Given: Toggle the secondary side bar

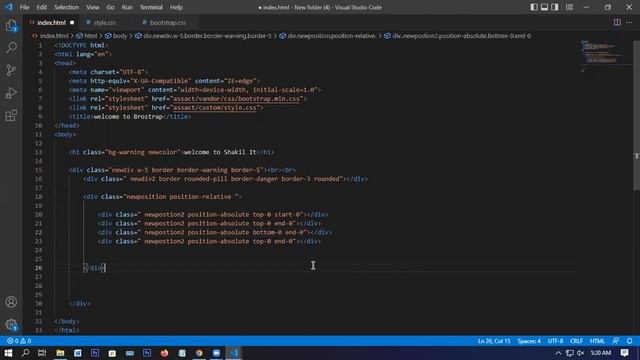Looking at the screenshot, I should coord(555,7).
